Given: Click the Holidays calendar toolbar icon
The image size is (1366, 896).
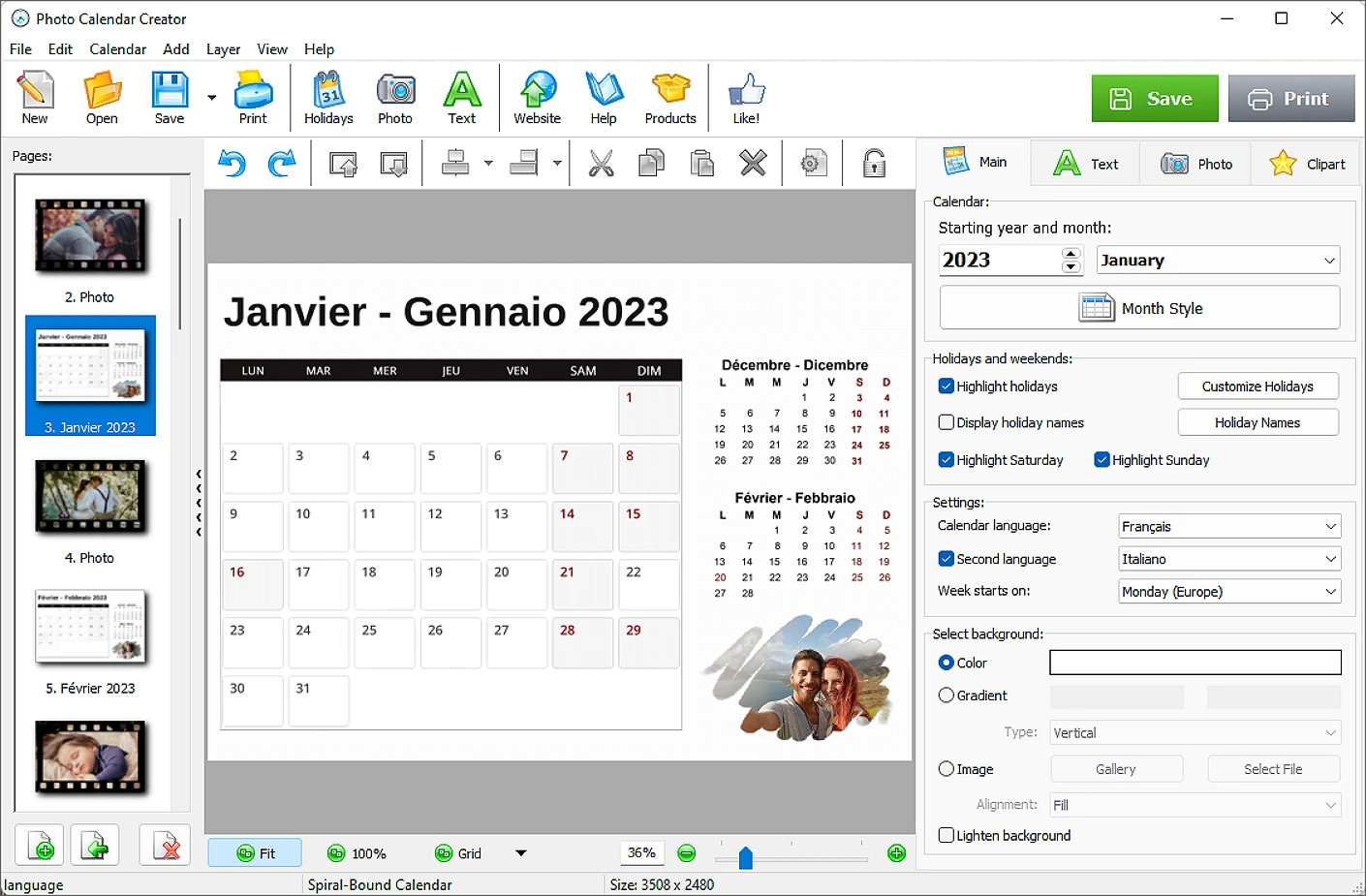Looking at the screenshot, I should coord(328,98).
